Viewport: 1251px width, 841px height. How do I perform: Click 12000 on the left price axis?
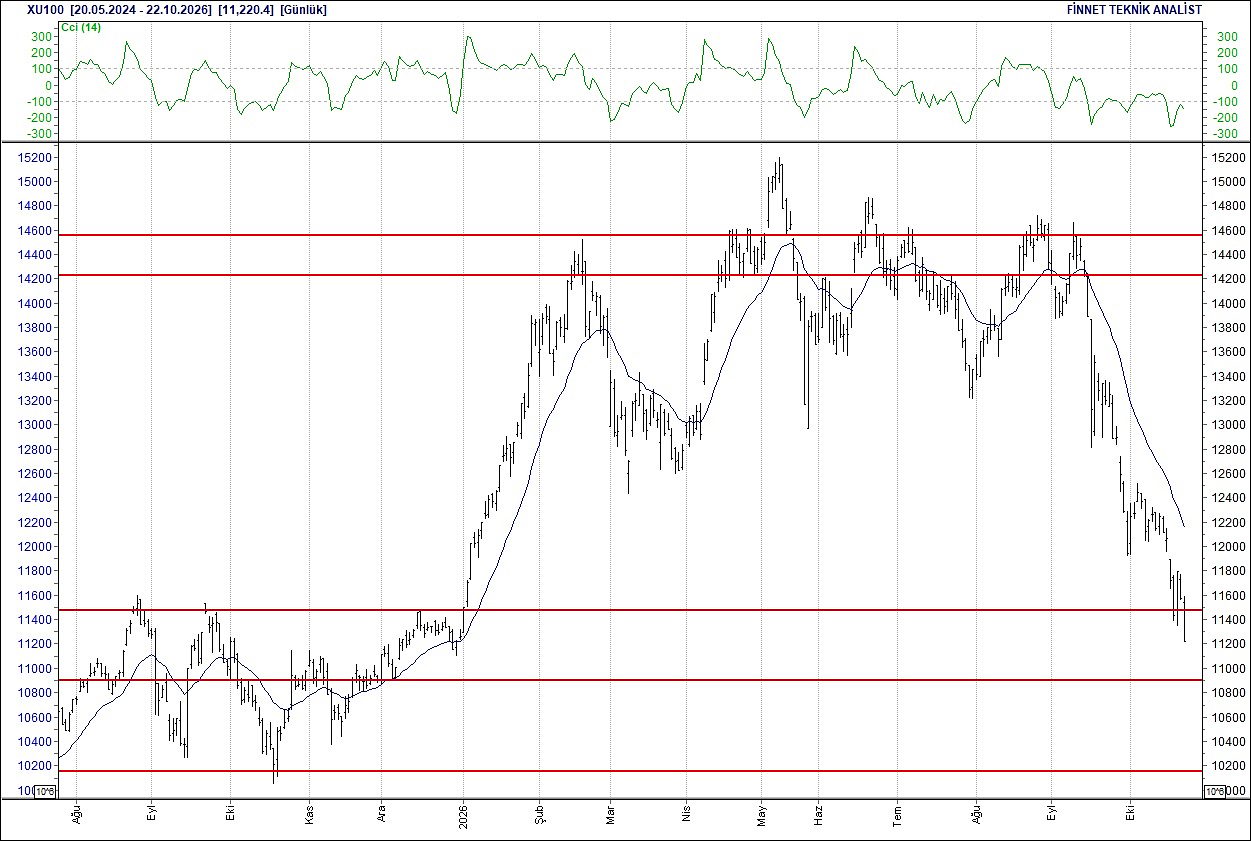click(x=37, y=547)
